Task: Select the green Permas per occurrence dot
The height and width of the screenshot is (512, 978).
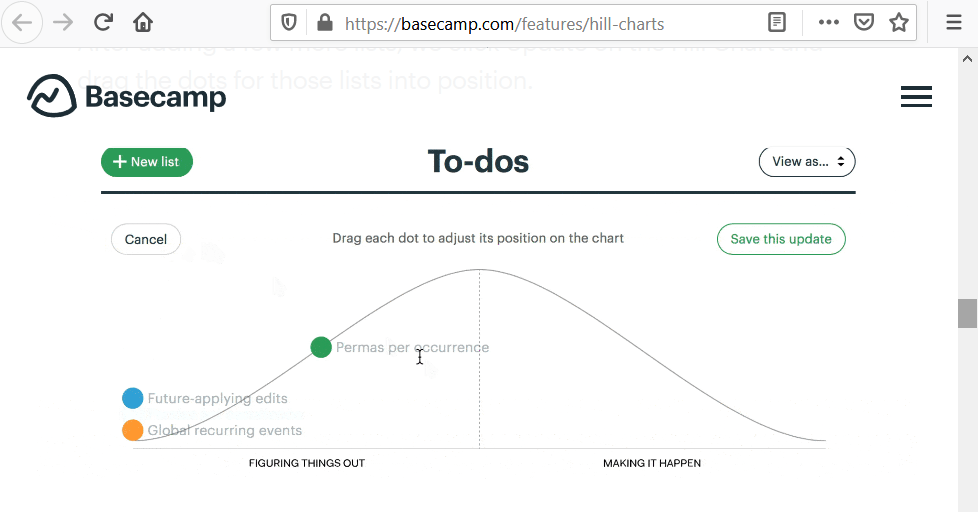Action: [x=321, y=347]
